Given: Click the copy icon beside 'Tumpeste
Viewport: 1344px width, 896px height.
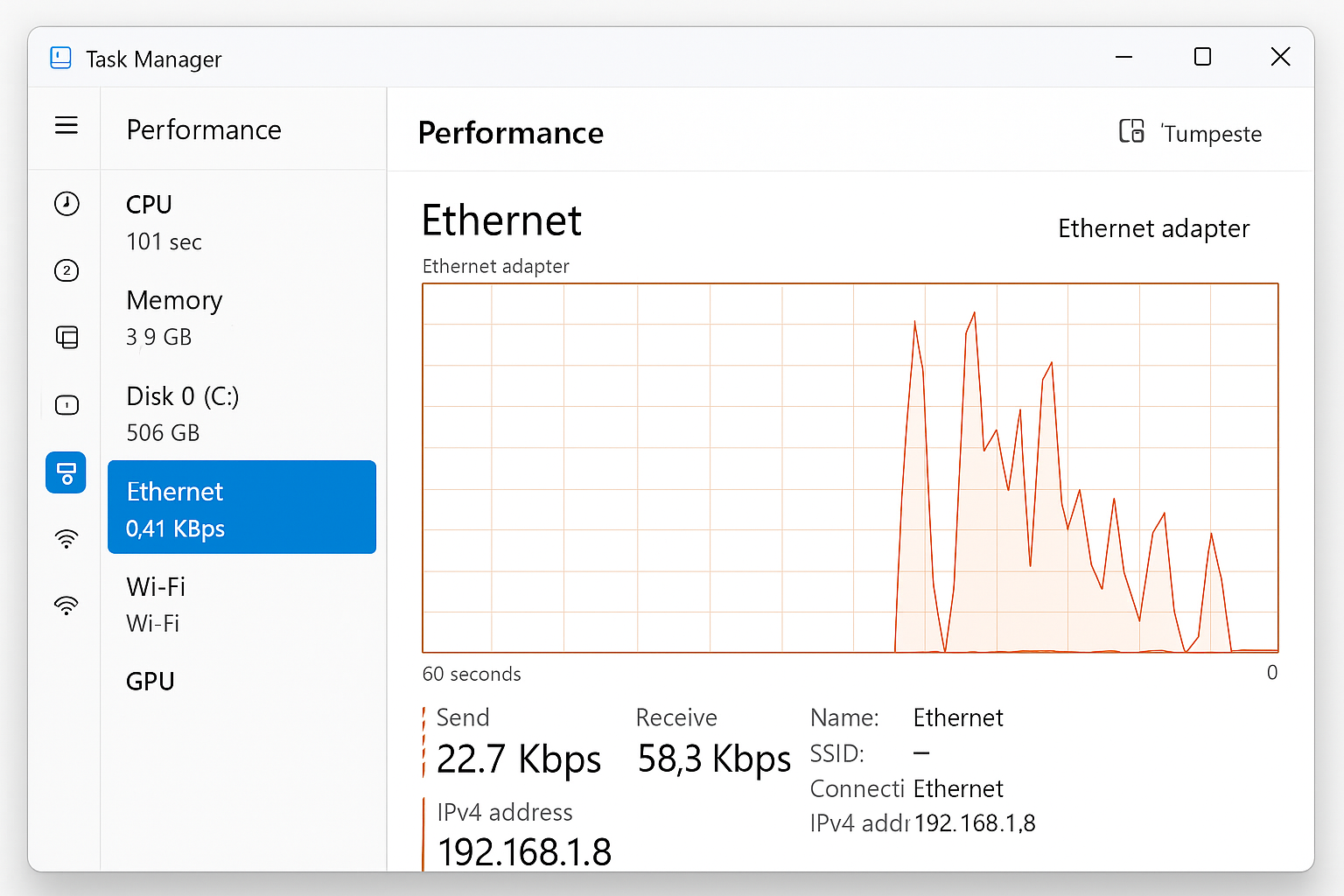Looking at the screenshot, I should click(x=1132, y=131).
